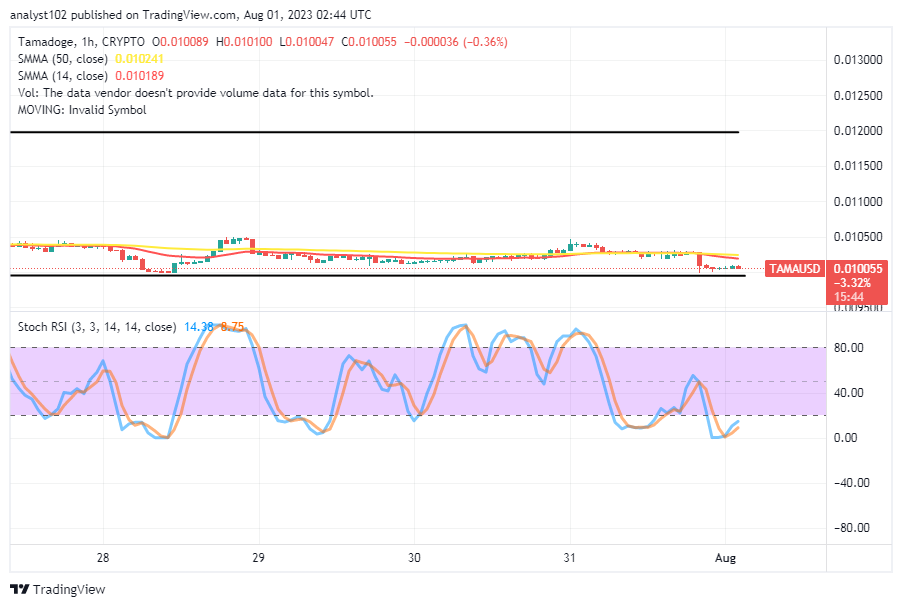Click the 0.010500 price axis label
902x607 pixels.
858,236
